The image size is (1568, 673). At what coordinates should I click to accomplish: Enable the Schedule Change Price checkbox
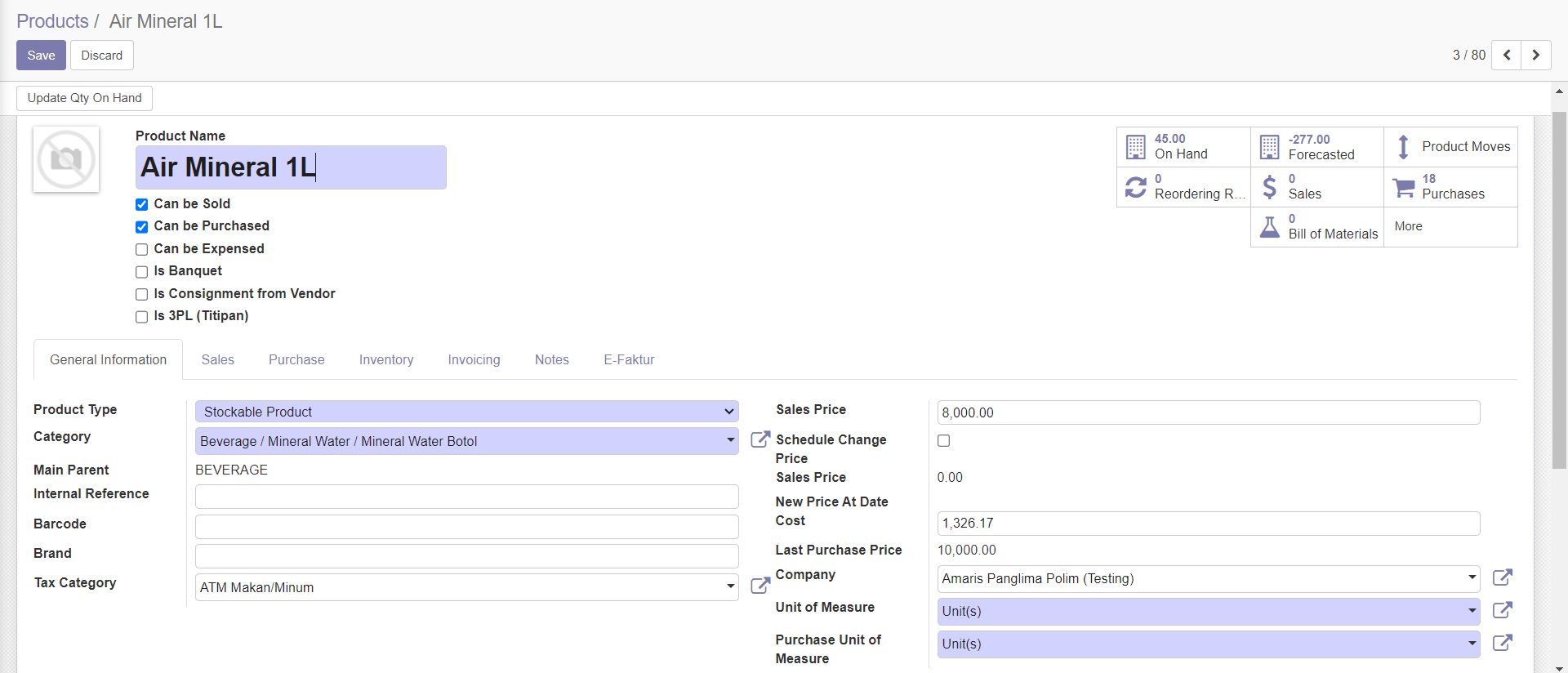tap(943, 440)
